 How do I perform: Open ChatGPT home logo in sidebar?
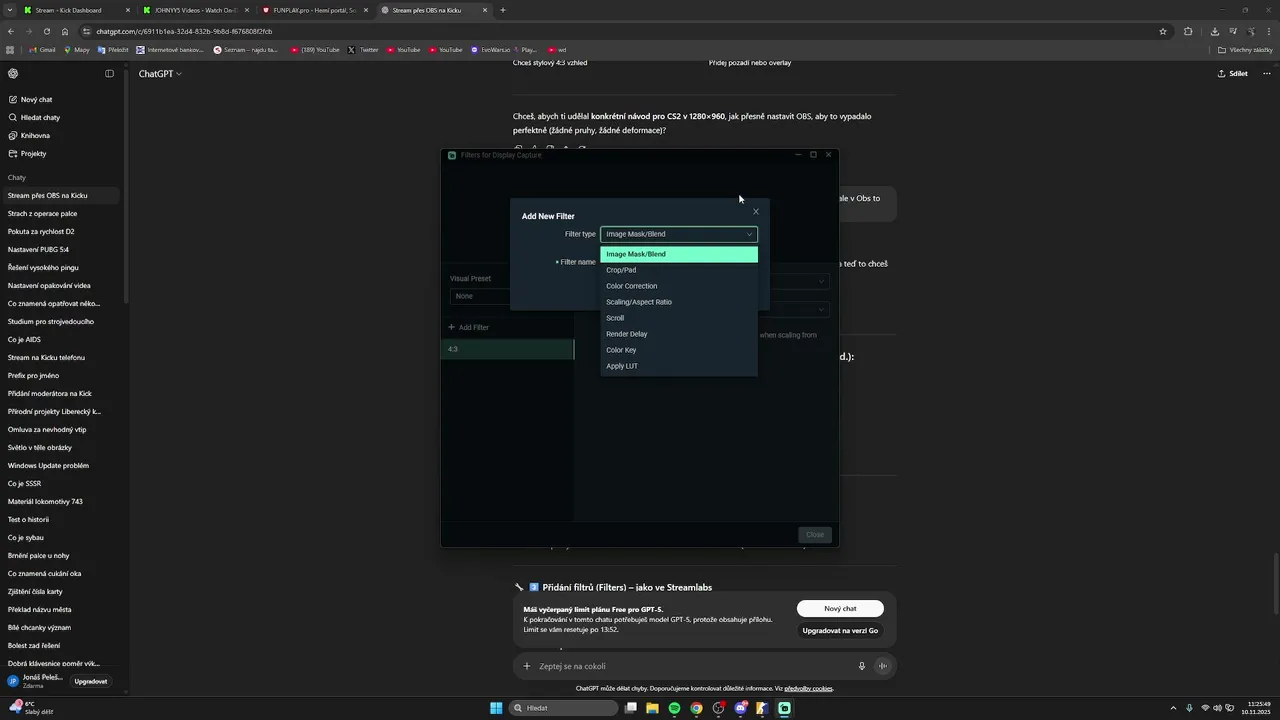tap(13, 73)
